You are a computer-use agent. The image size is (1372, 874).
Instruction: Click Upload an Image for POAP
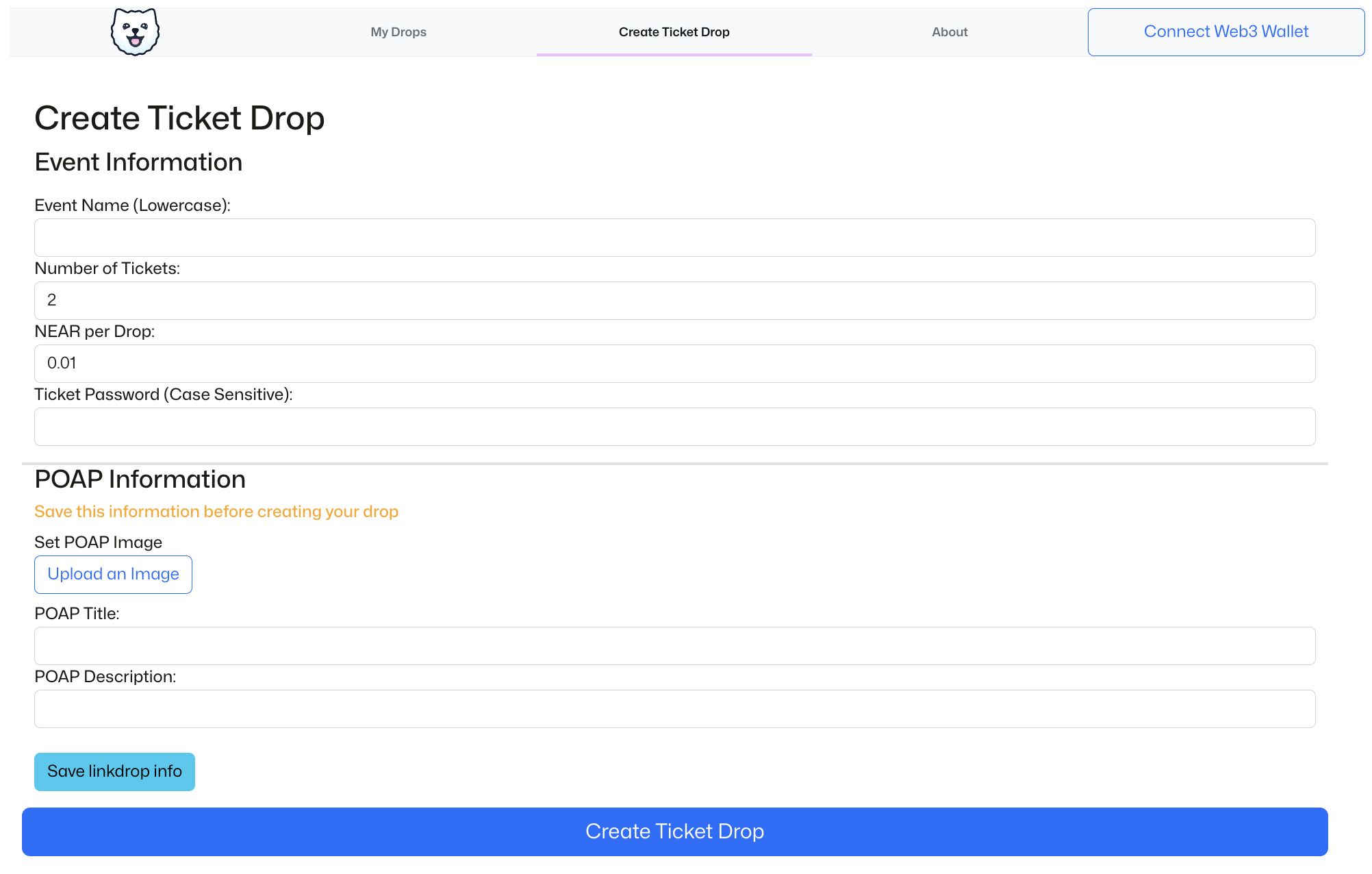(x=113, y=574)
